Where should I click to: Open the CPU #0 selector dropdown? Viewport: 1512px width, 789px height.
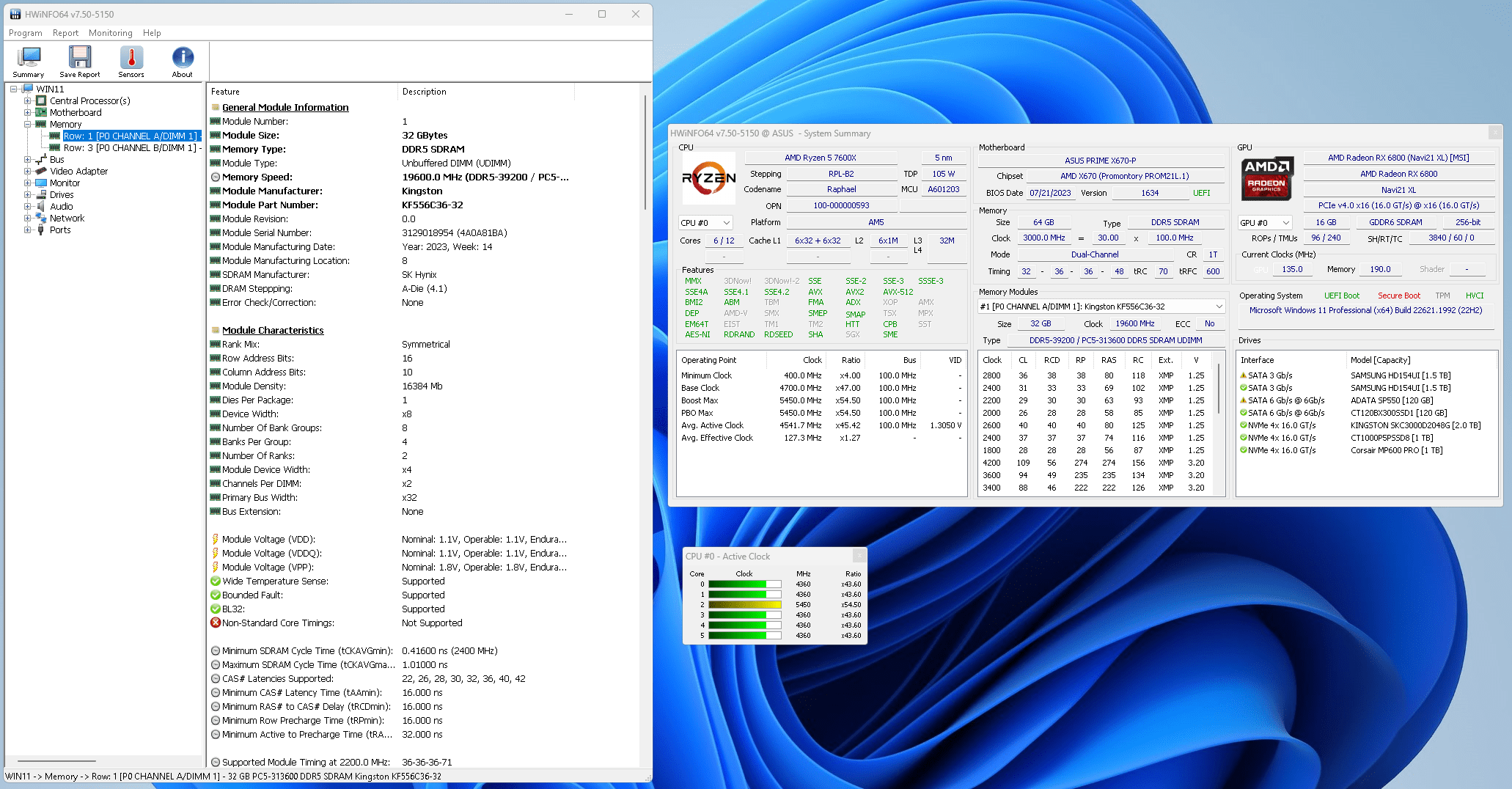coord(705,223)
